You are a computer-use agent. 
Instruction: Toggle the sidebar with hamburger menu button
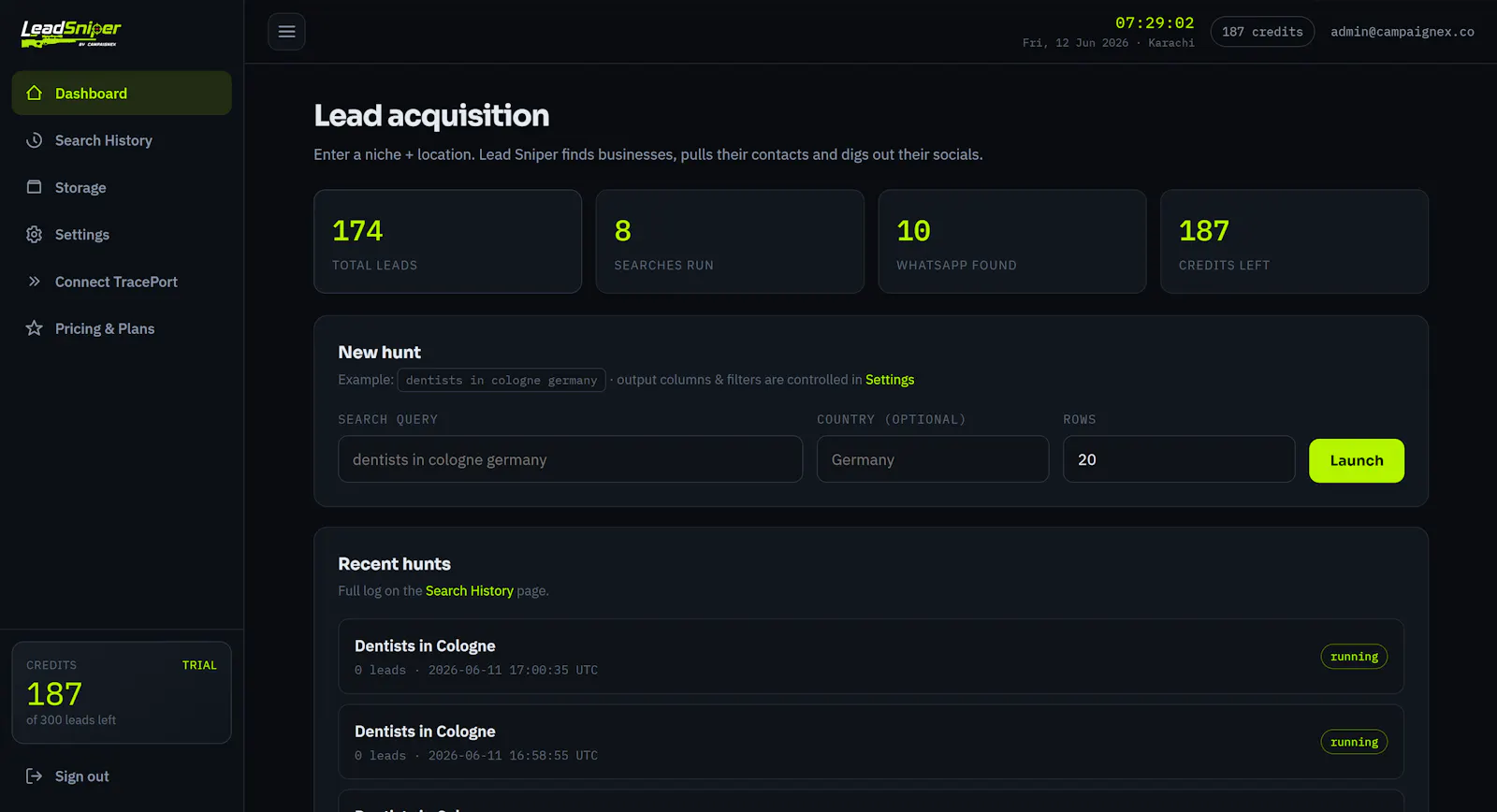coord(286,32)
